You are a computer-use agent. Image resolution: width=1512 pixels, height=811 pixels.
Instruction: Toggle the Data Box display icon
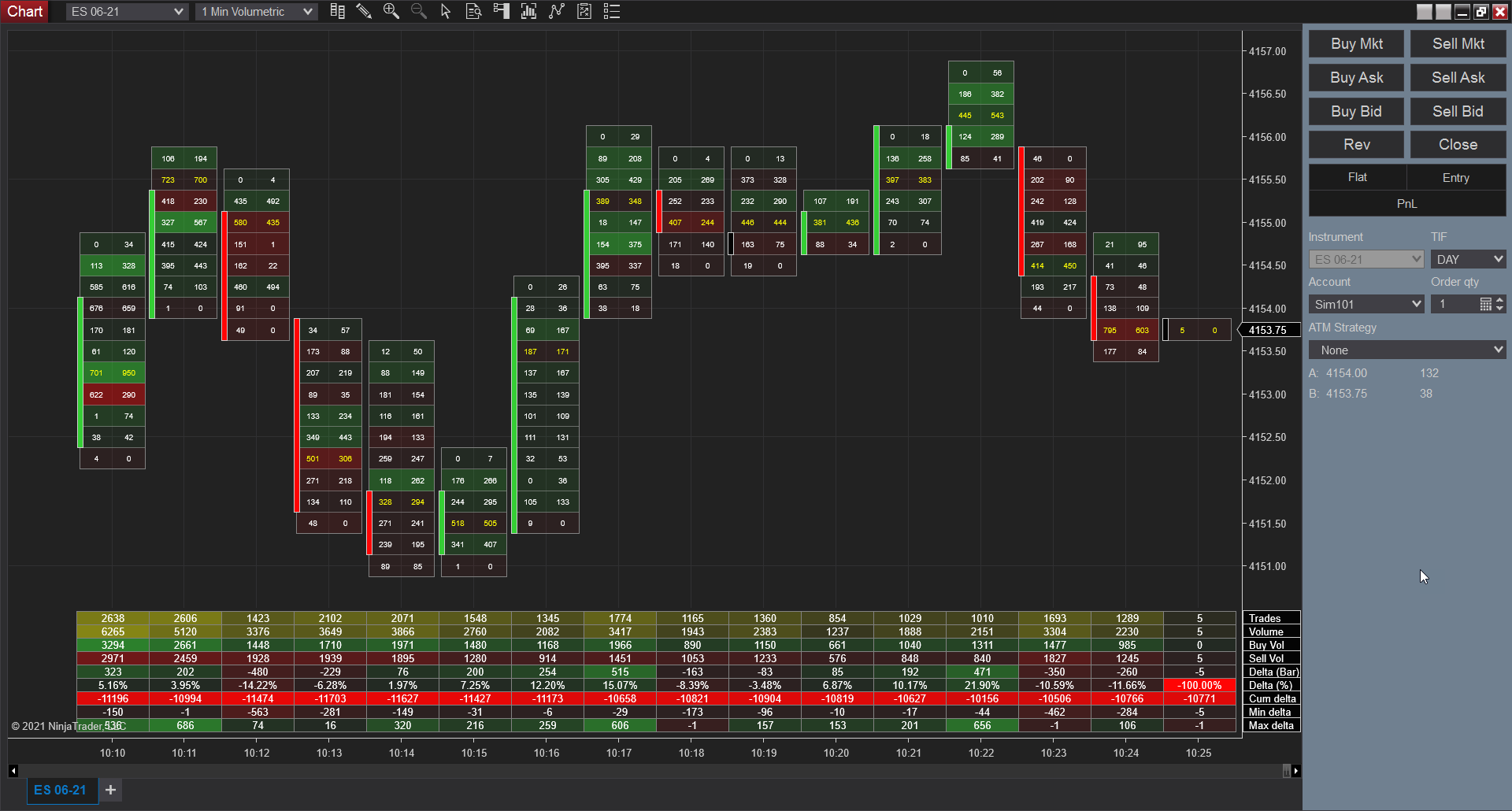pyautogui.click(x=473, y=12)
